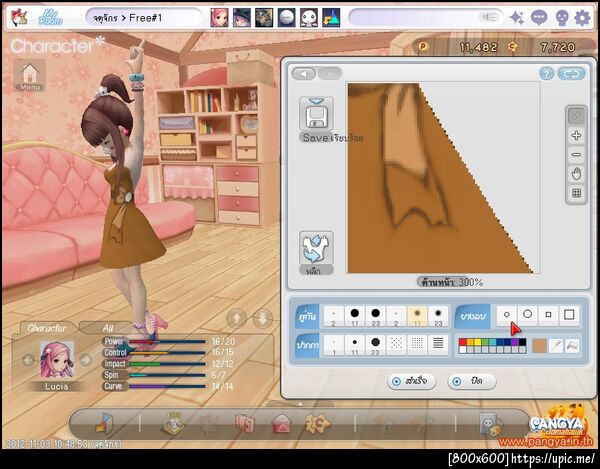Screen dimensions: 600x469
Task: Open the help question mark button
Action: (546, 74)
